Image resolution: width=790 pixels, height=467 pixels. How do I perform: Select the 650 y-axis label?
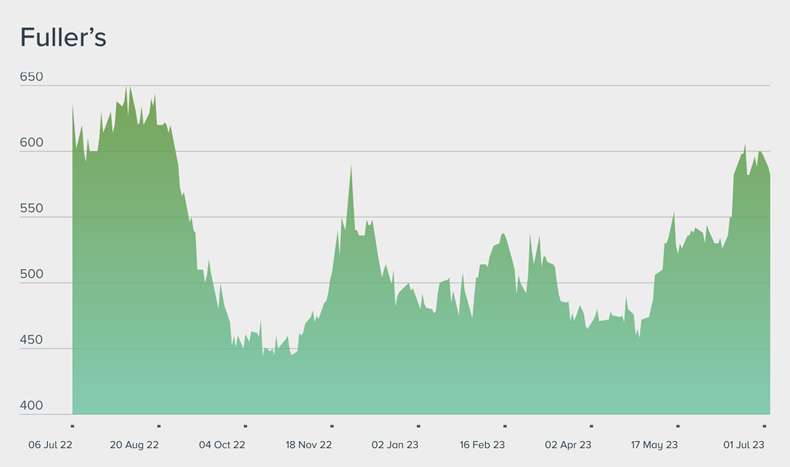click(31, 77)
